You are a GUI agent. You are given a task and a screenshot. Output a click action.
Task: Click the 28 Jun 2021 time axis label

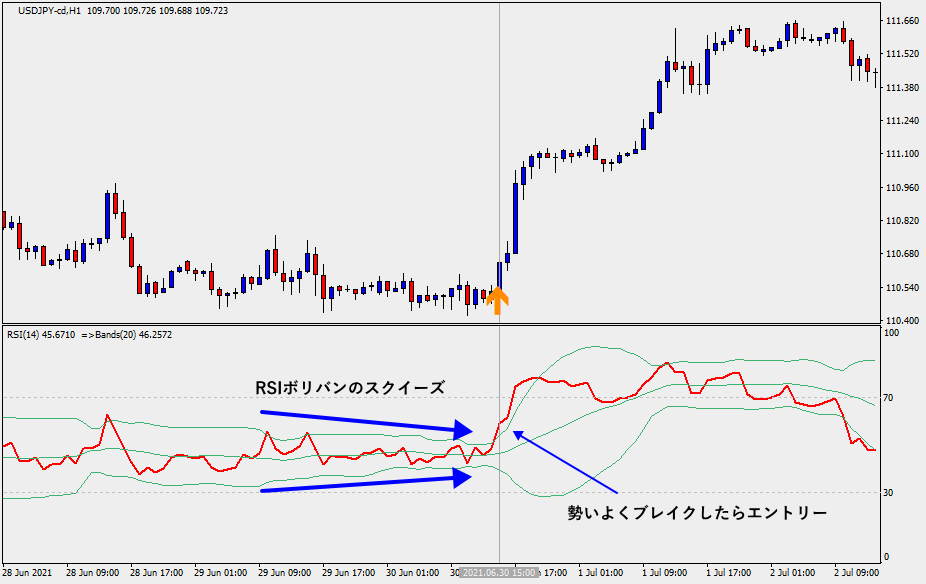[x=27, y=573]
